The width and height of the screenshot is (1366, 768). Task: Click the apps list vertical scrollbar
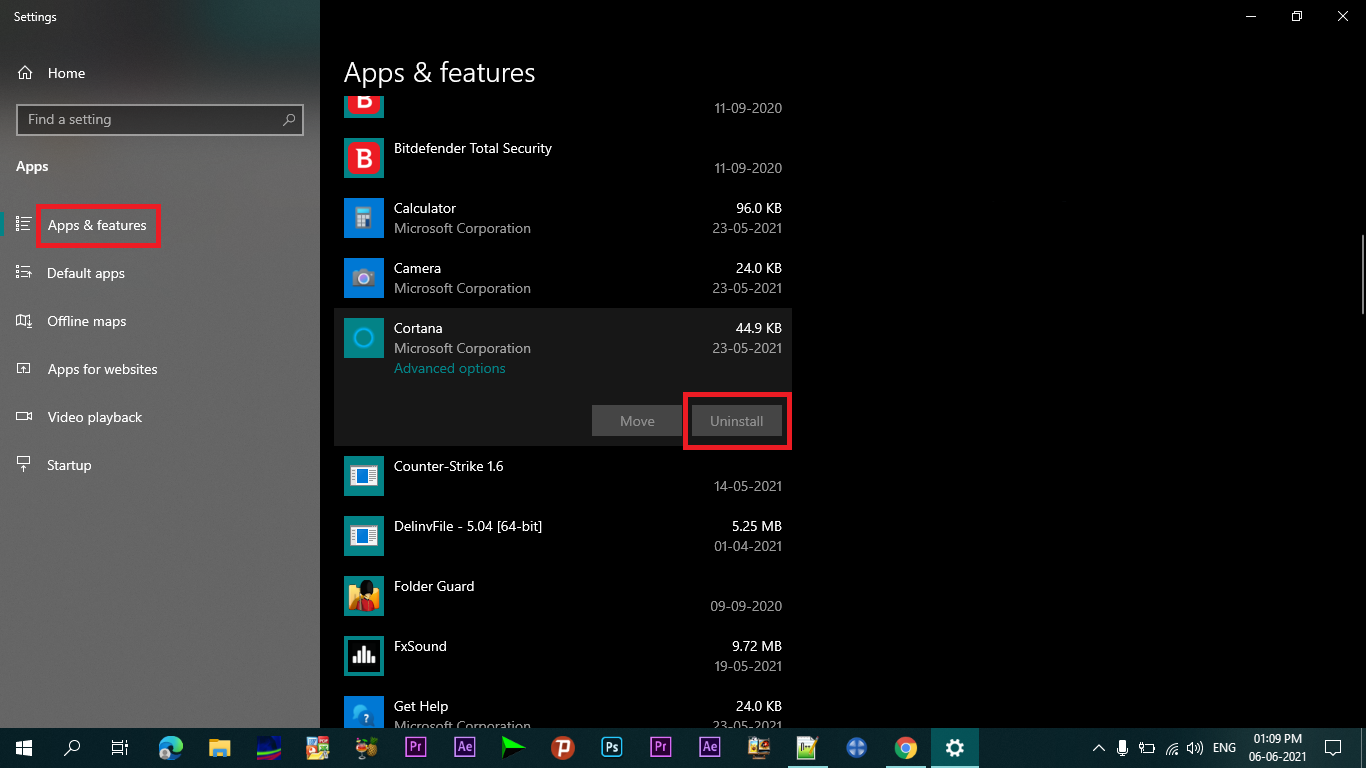pos(1361,275)
